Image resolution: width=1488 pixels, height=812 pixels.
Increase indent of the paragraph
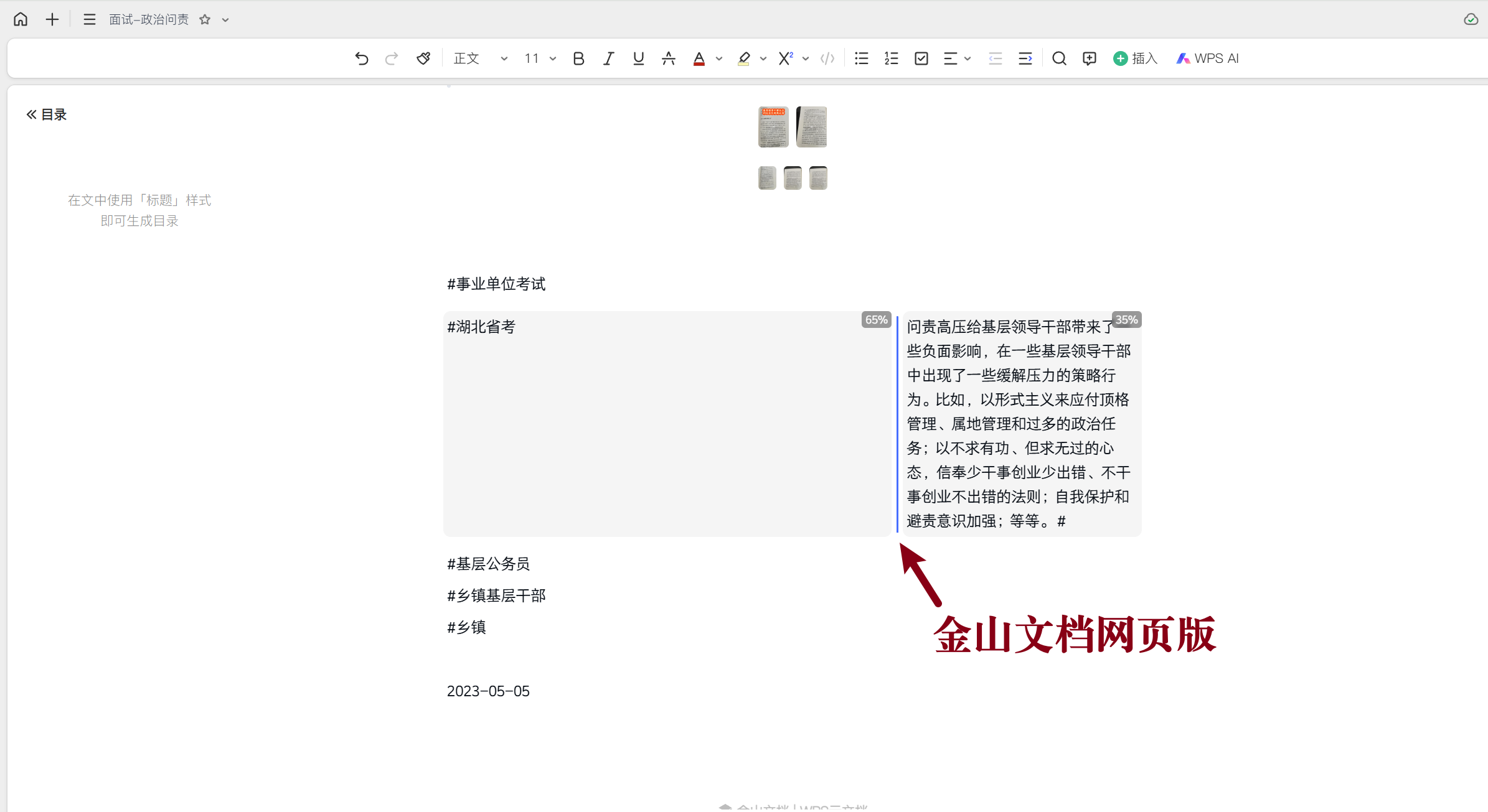click(1025, 58)
